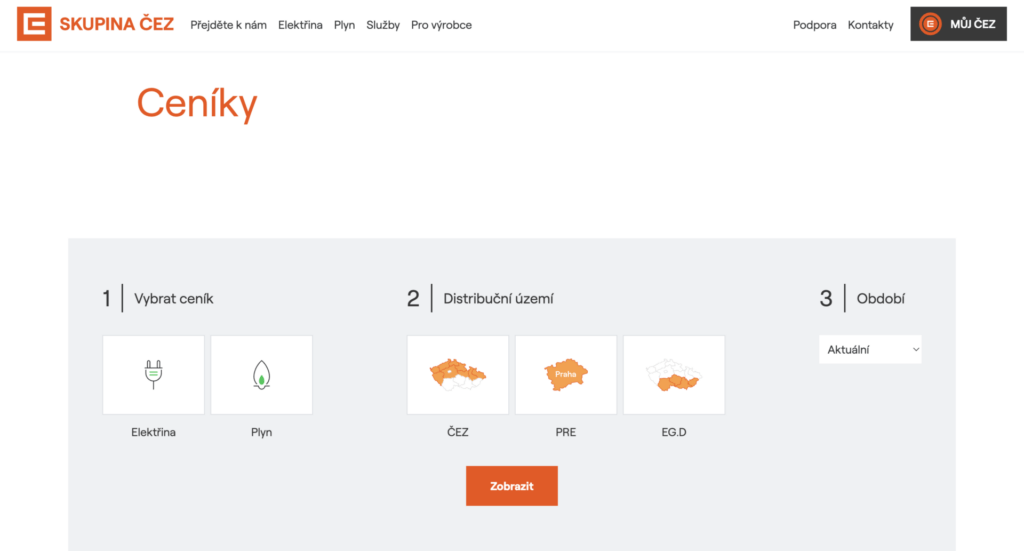Screen dimensions: 1024x551
Task: Open the Elektřina navigation menu
Action: tap(300, 25)
